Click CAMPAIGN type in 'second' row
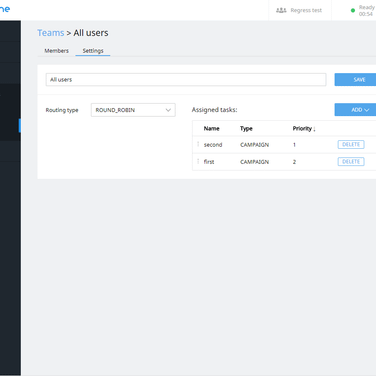 (x=254, y=145)
